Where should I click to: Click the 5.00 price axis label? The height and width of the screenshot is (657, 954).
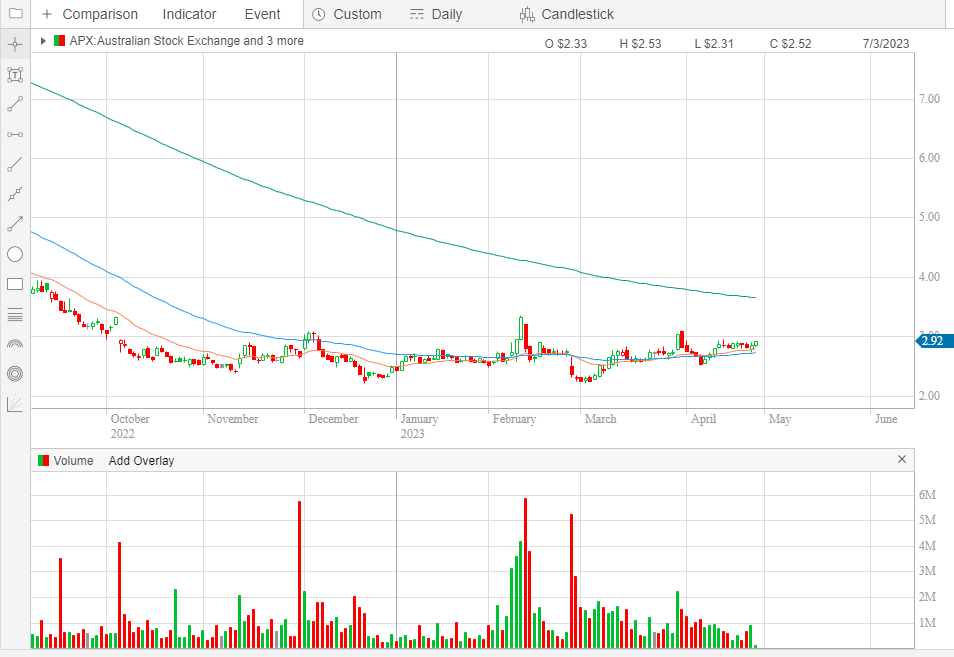pos(929,217)
